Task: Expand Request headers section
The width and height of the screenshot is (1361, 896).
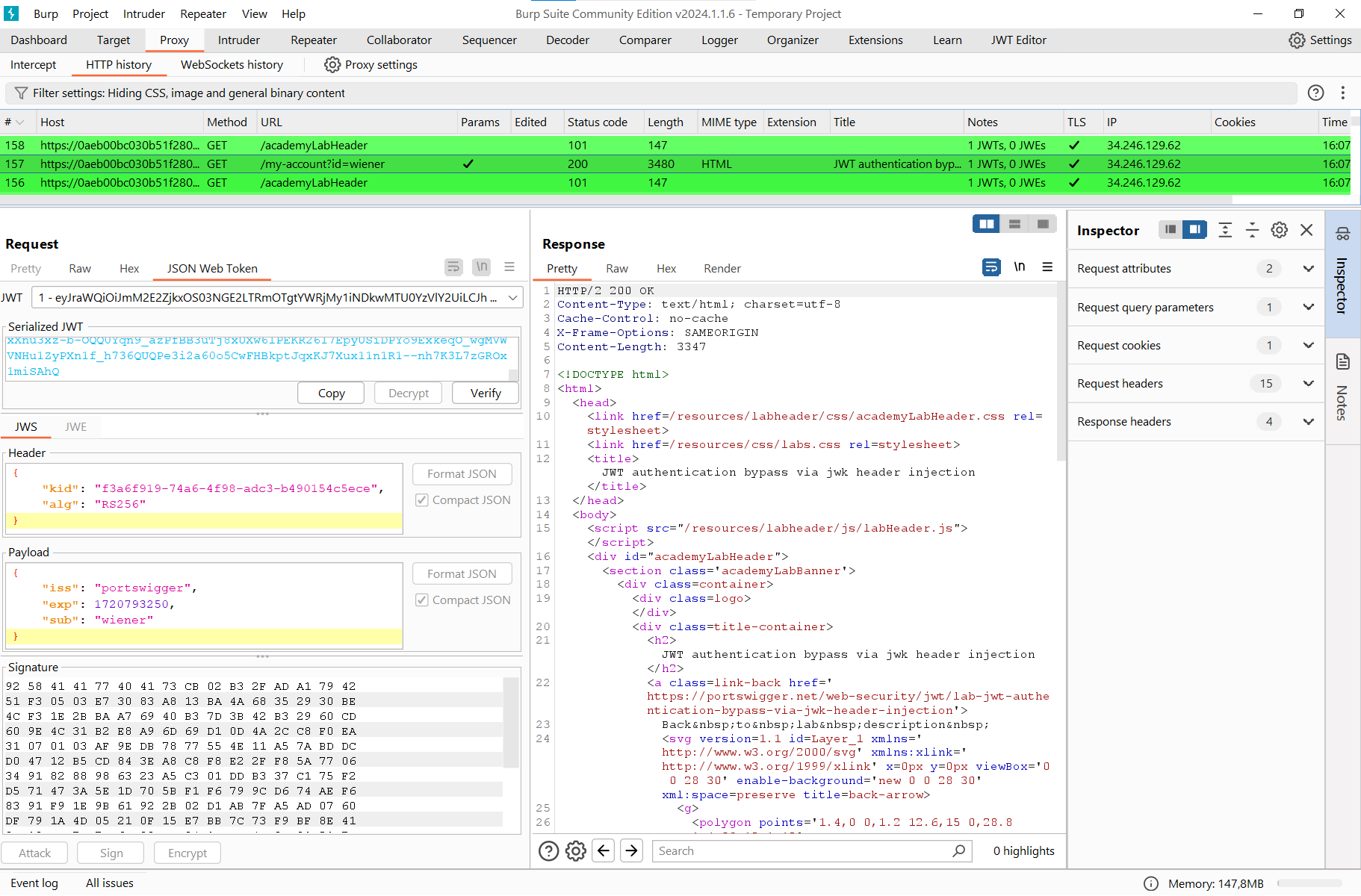Action: 1309,383
